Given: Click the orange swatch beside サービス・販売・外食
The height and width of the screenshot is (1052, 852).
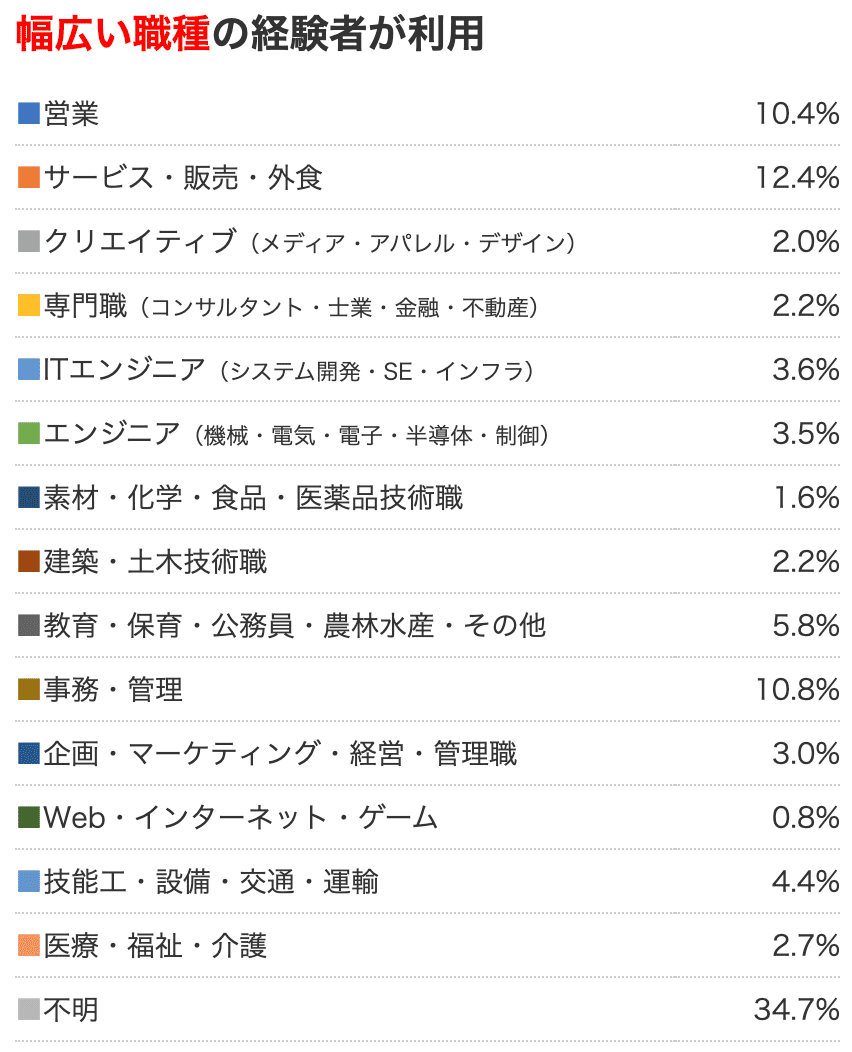Looking at the screenshot, I should (29, 178).
